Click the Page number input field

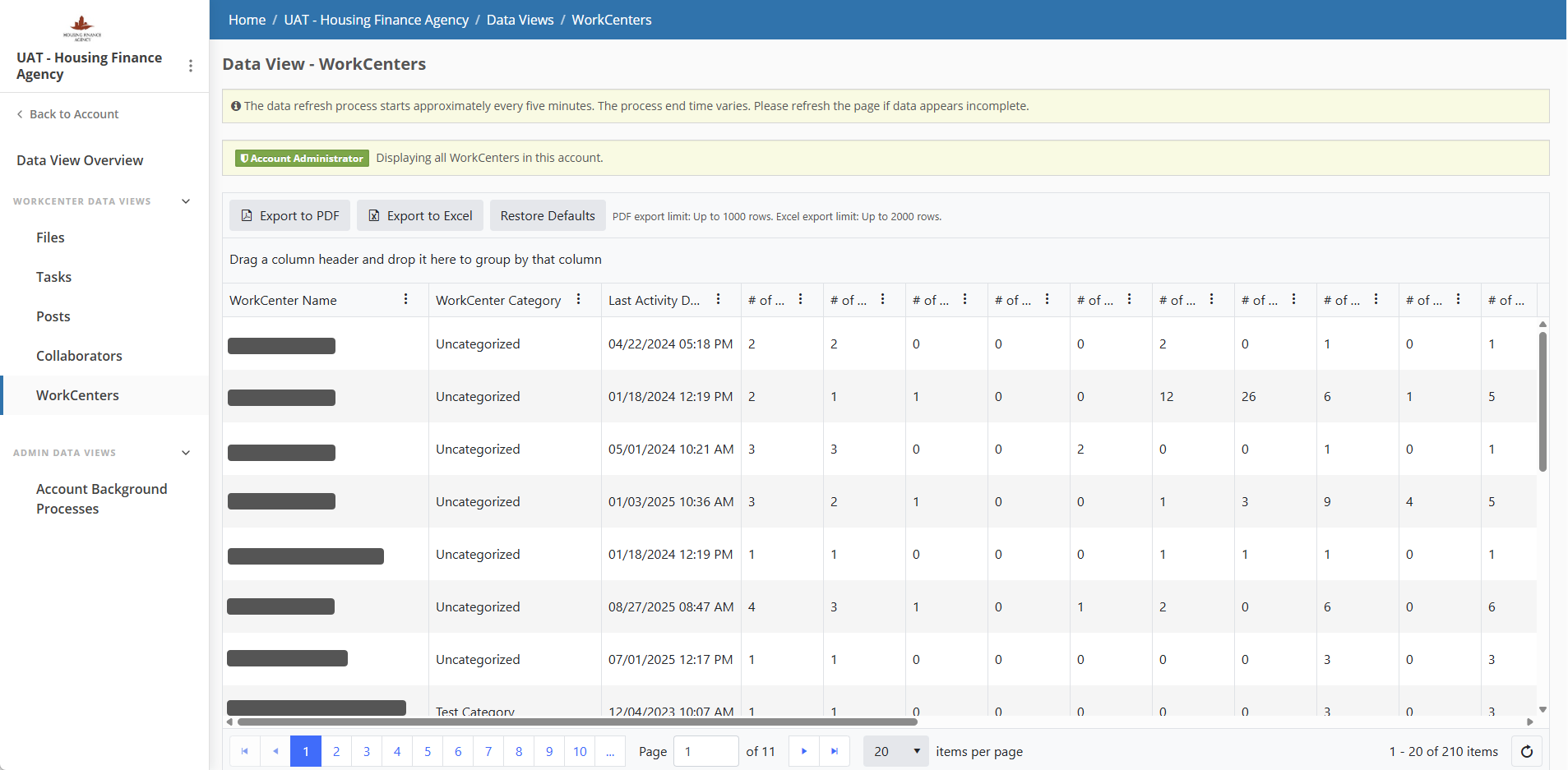[x=705, y=751]
